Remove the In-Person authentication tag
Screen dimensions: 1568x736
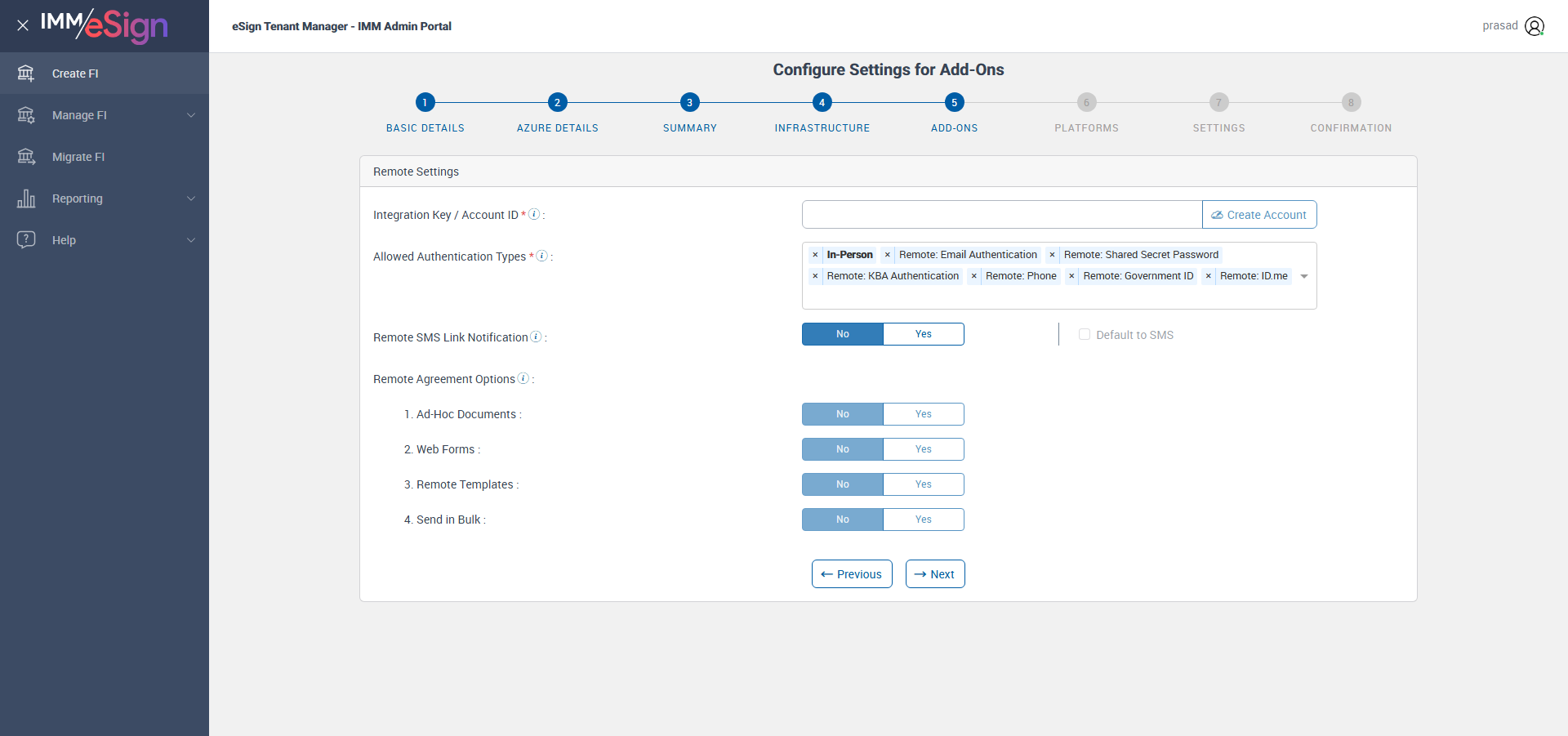click(x=815, y=255)
